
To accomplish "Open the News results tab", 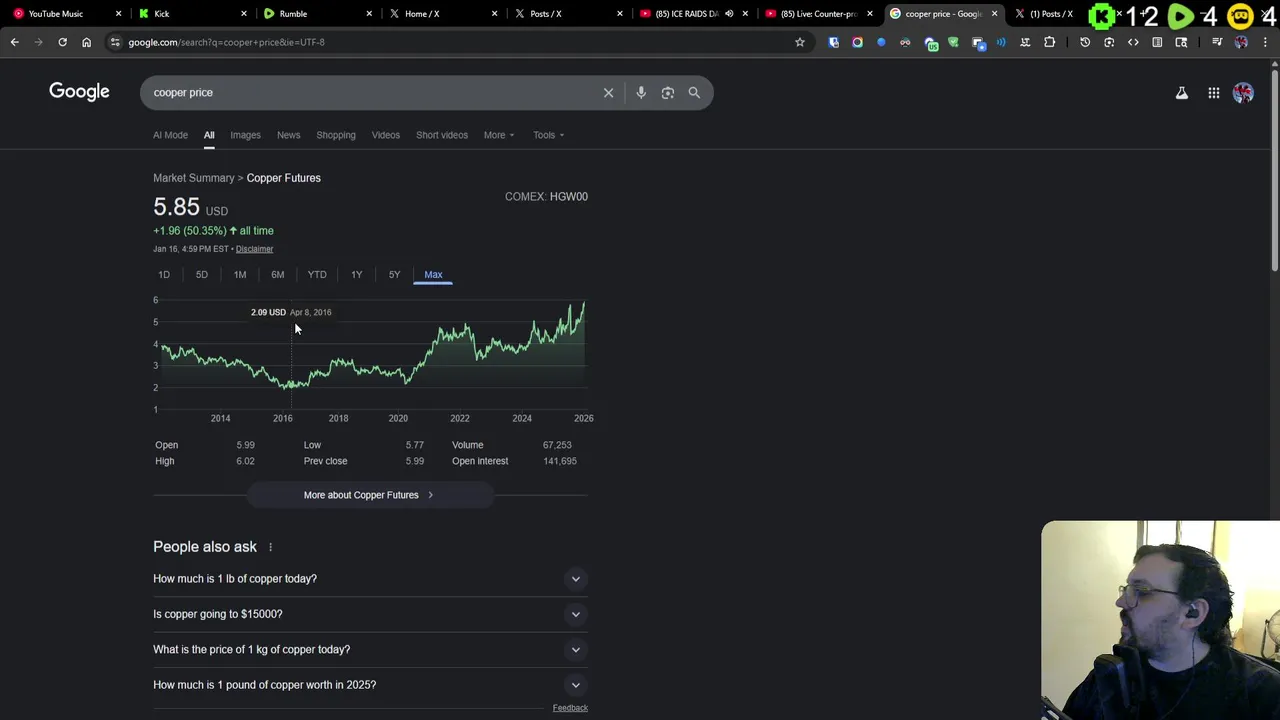I will coord(288,135).
